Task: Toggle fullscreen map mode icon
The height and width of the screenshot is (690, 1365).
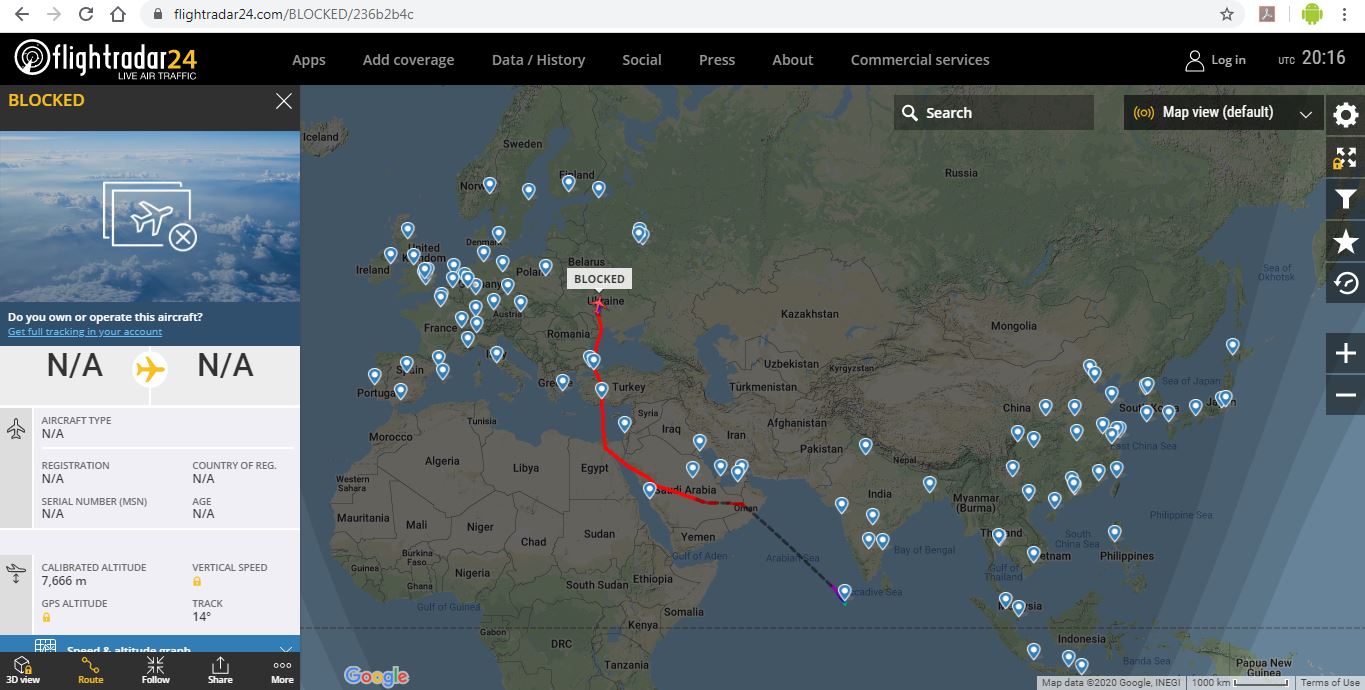Action: tap(1346, 157)
